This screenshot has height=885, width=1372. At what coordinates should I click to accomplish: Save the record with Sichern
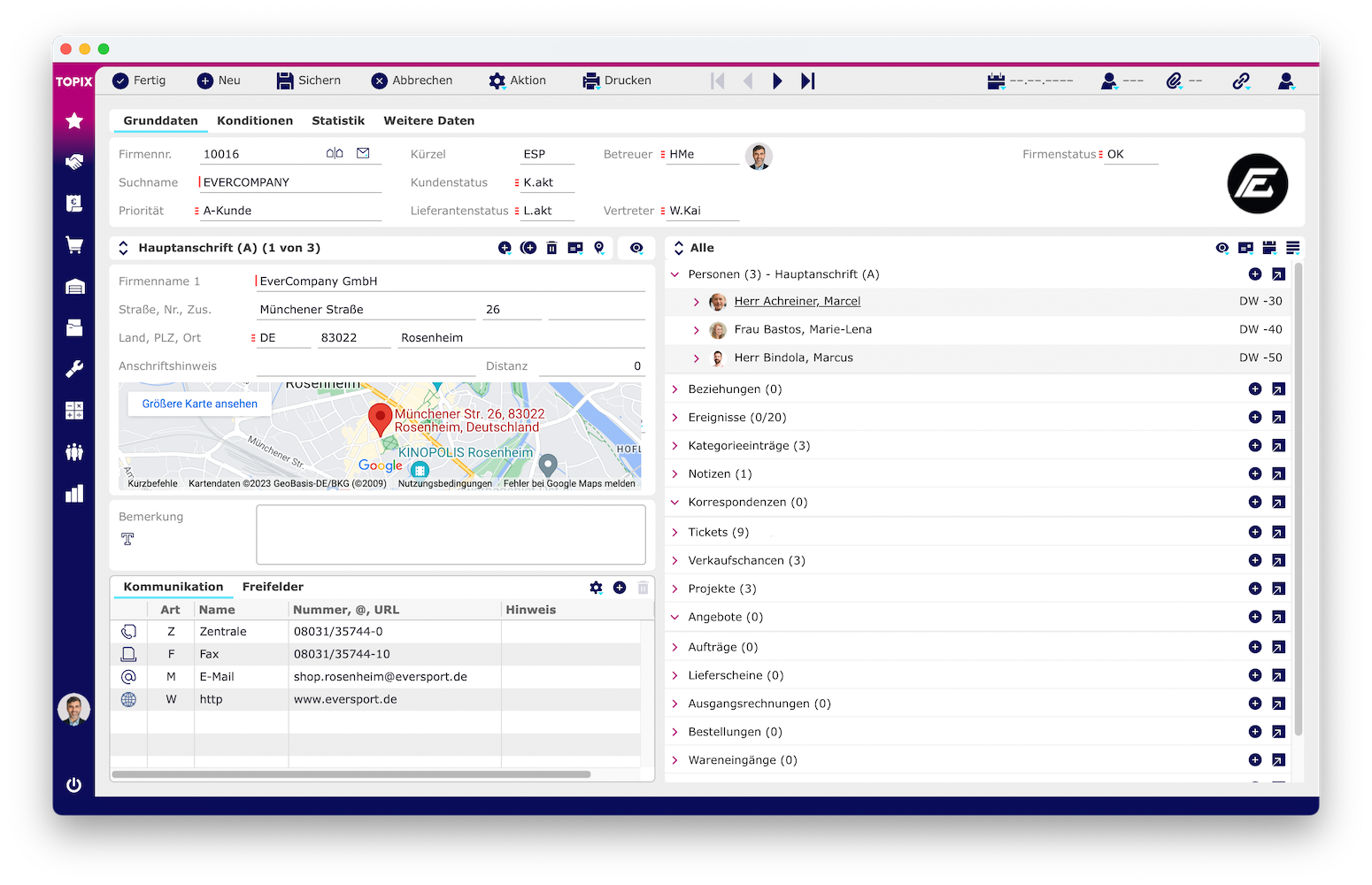coord(309,81)
